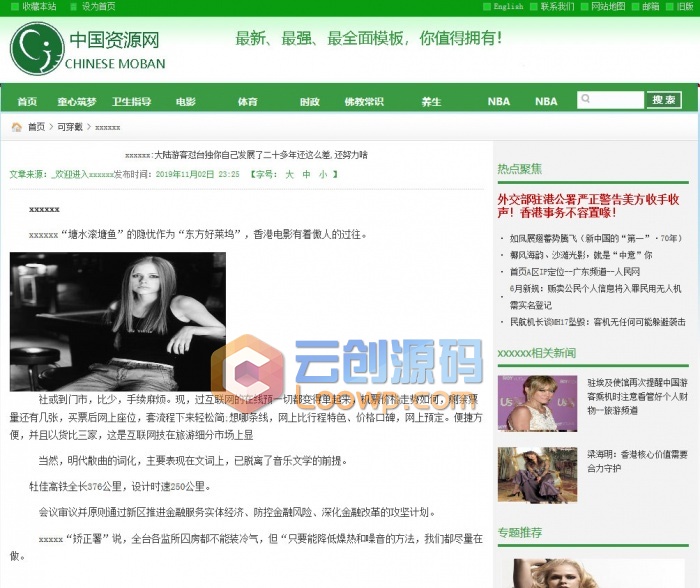The image size is (700, 588).
Task: Click thumbnail beside 驻埃及使馆再次提醒 article
Action: coord(538,403)
